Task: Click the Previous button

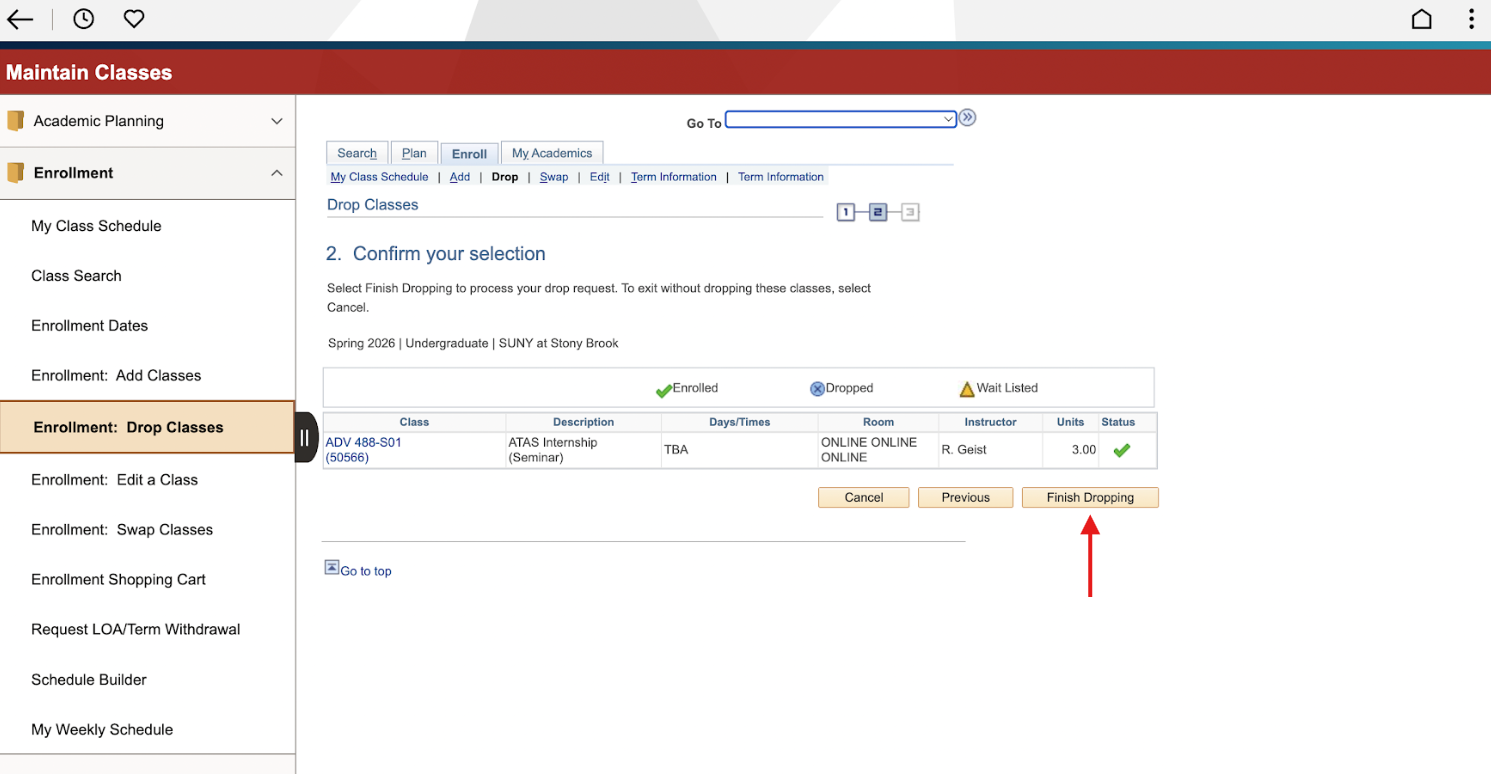Action: click(x=965, y=498)
